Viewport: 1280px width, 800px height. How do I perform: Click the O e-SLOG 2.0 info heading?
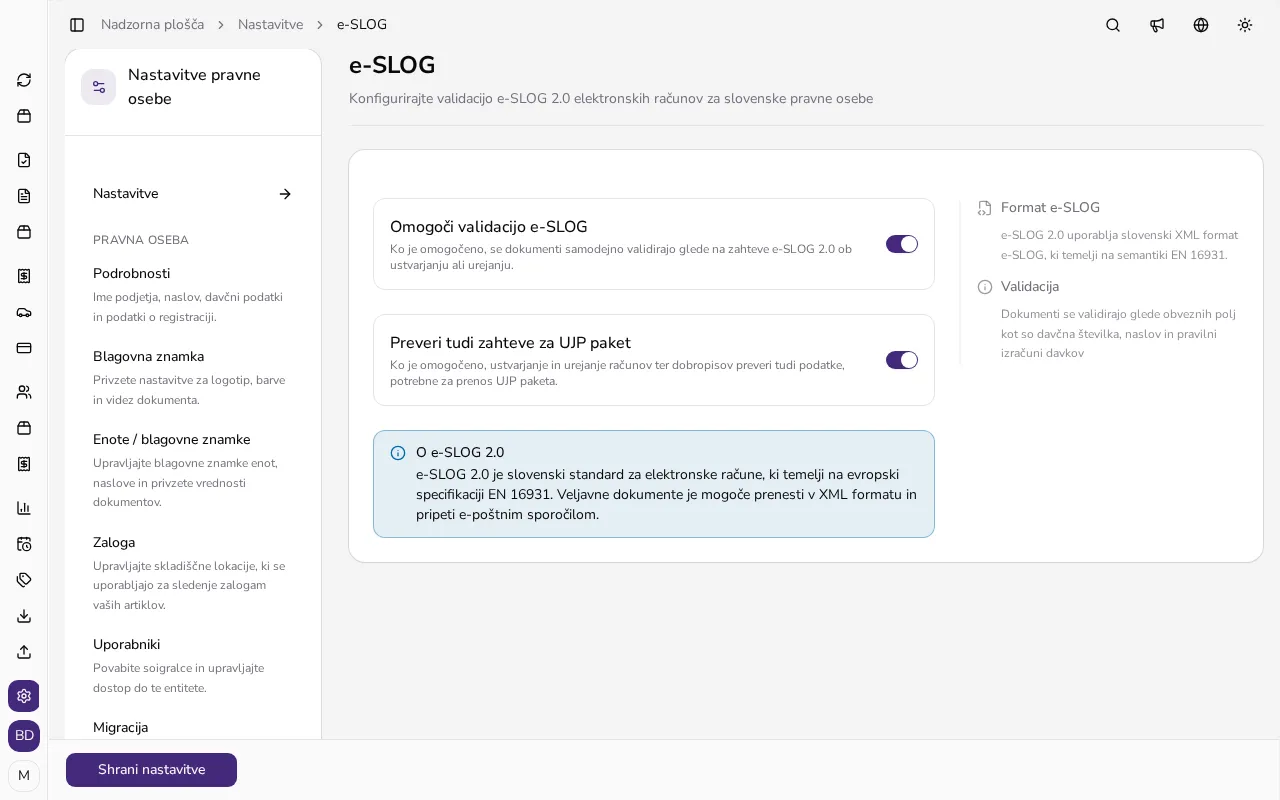click(460, 453)
